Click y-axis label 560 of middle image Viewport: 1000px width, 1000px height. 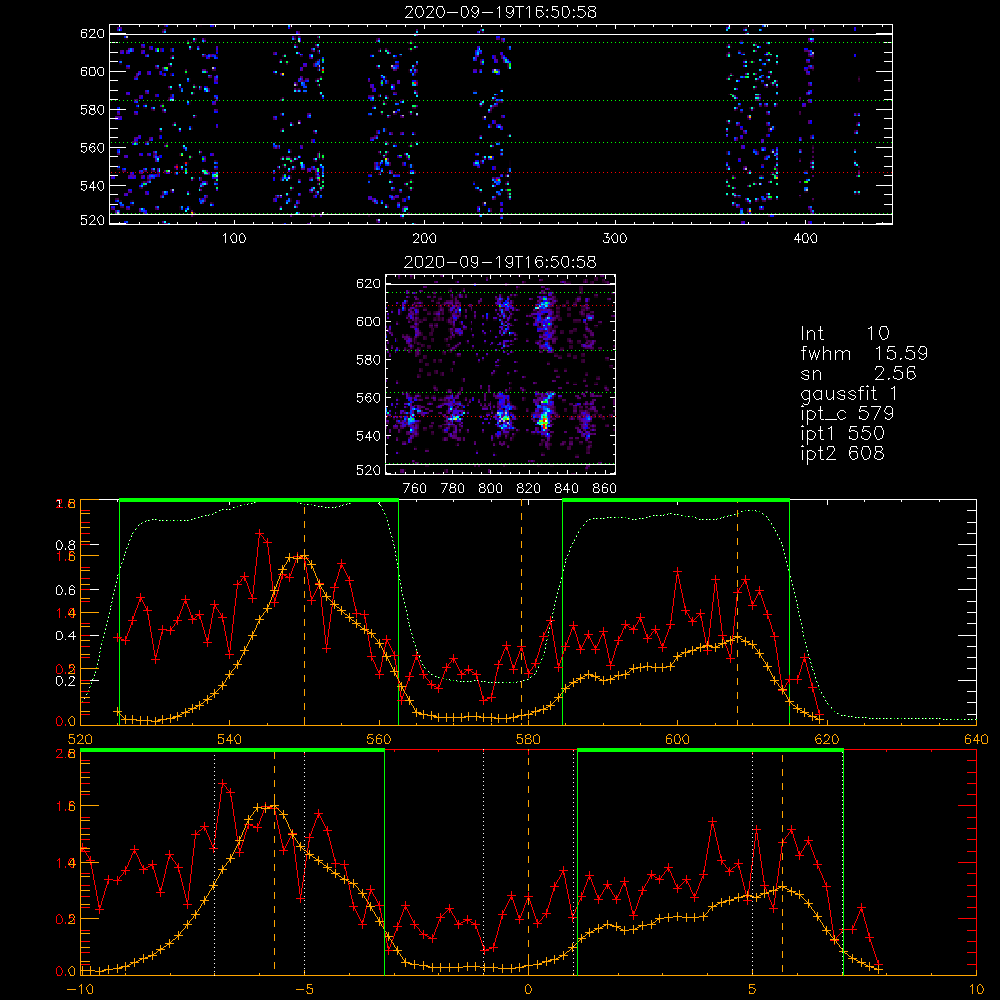(368, 398)
